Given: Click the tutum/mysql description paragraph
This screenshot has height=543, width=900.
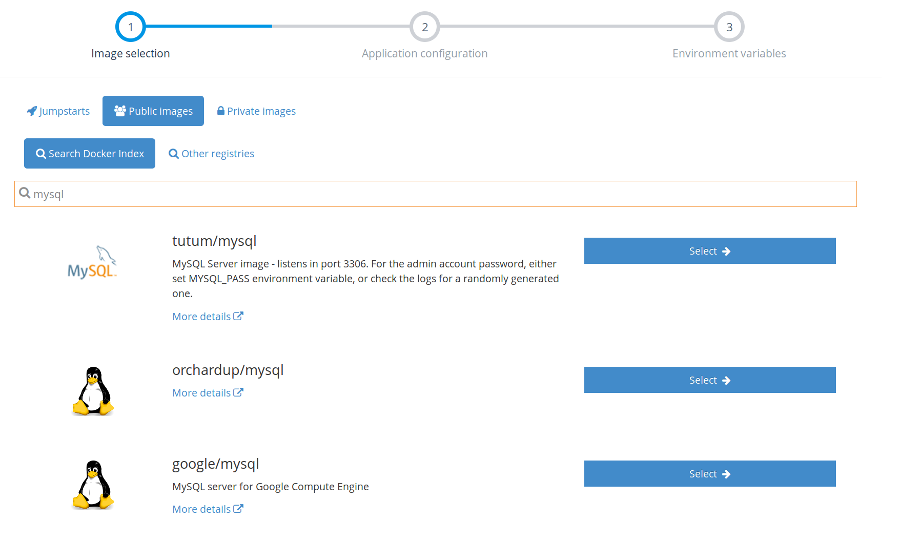Looking at the screenshot, I should pos(366,278).
